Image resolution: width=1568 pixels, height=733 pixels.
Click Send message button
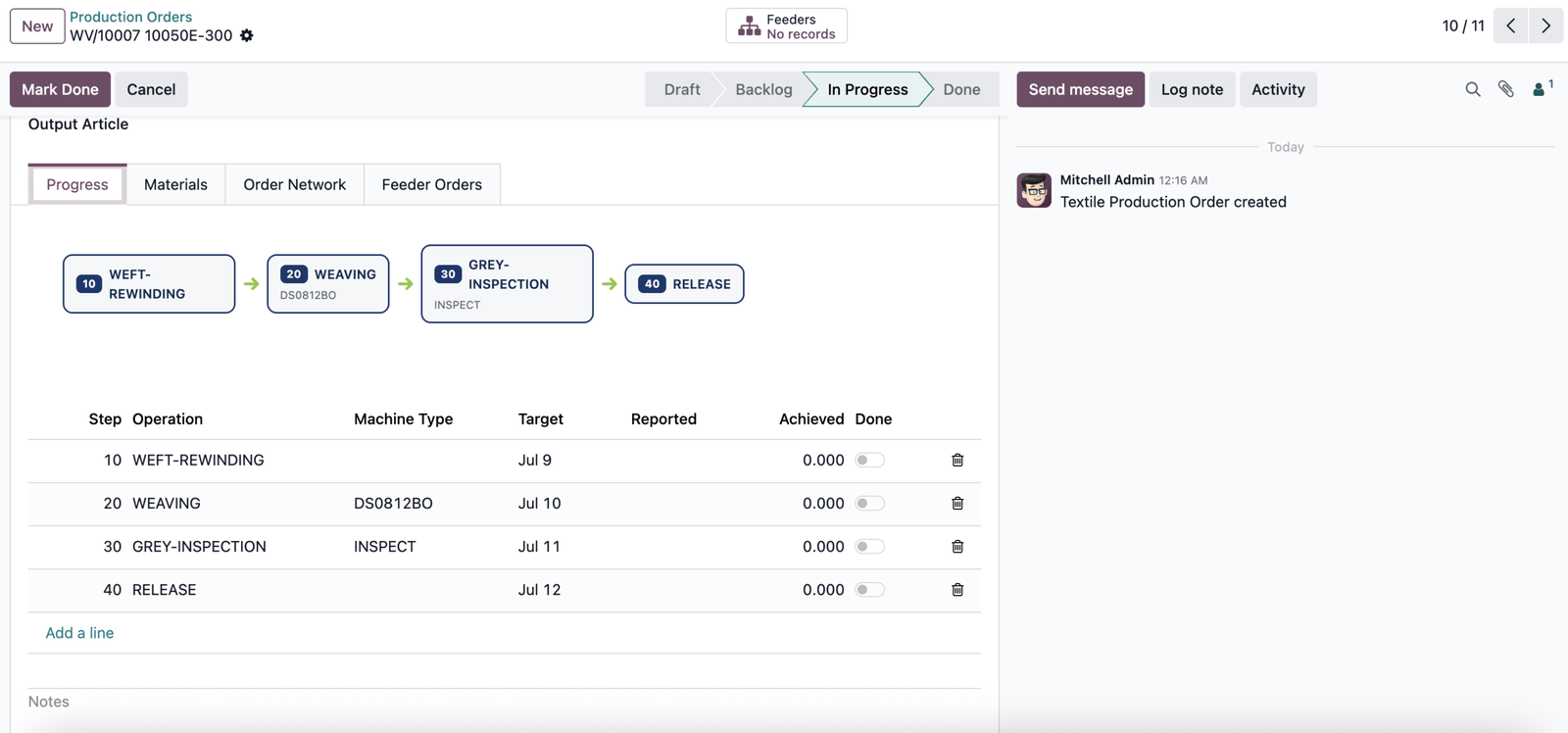pyautogui.click(x=1080, y=89)
